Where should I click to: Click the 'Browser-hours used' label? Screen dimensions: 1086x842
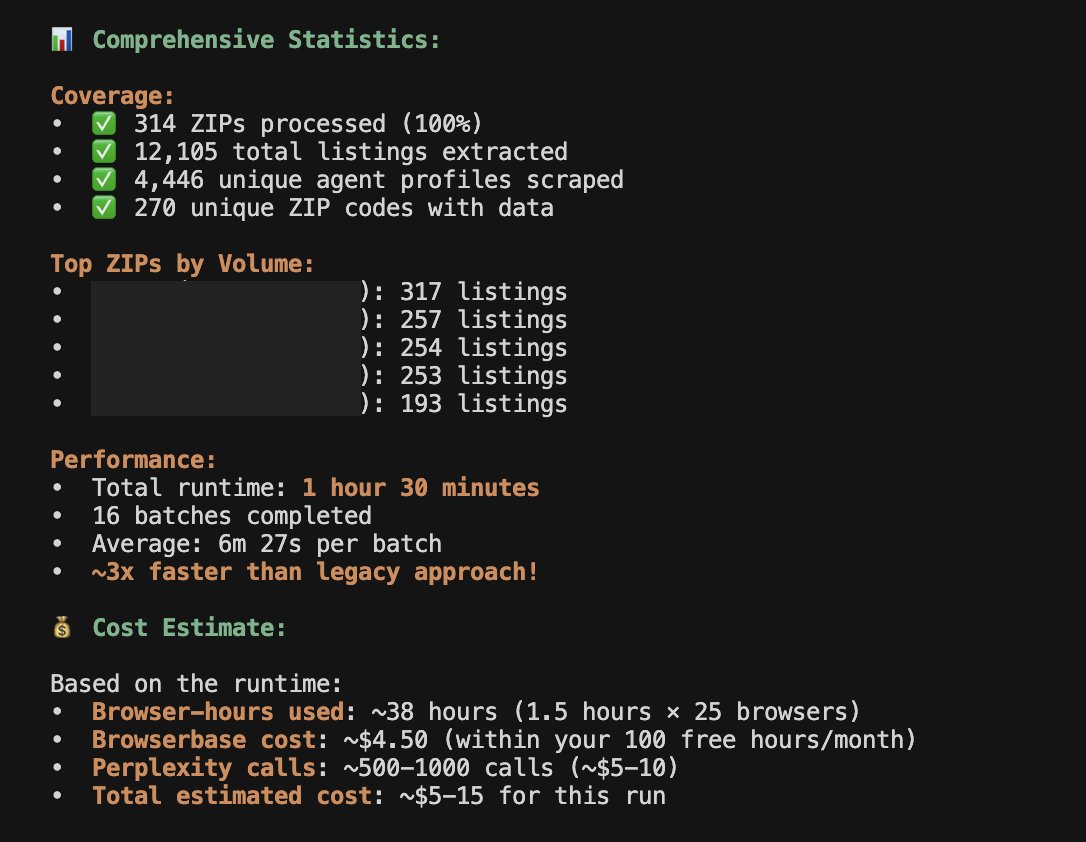coord(218,712)
